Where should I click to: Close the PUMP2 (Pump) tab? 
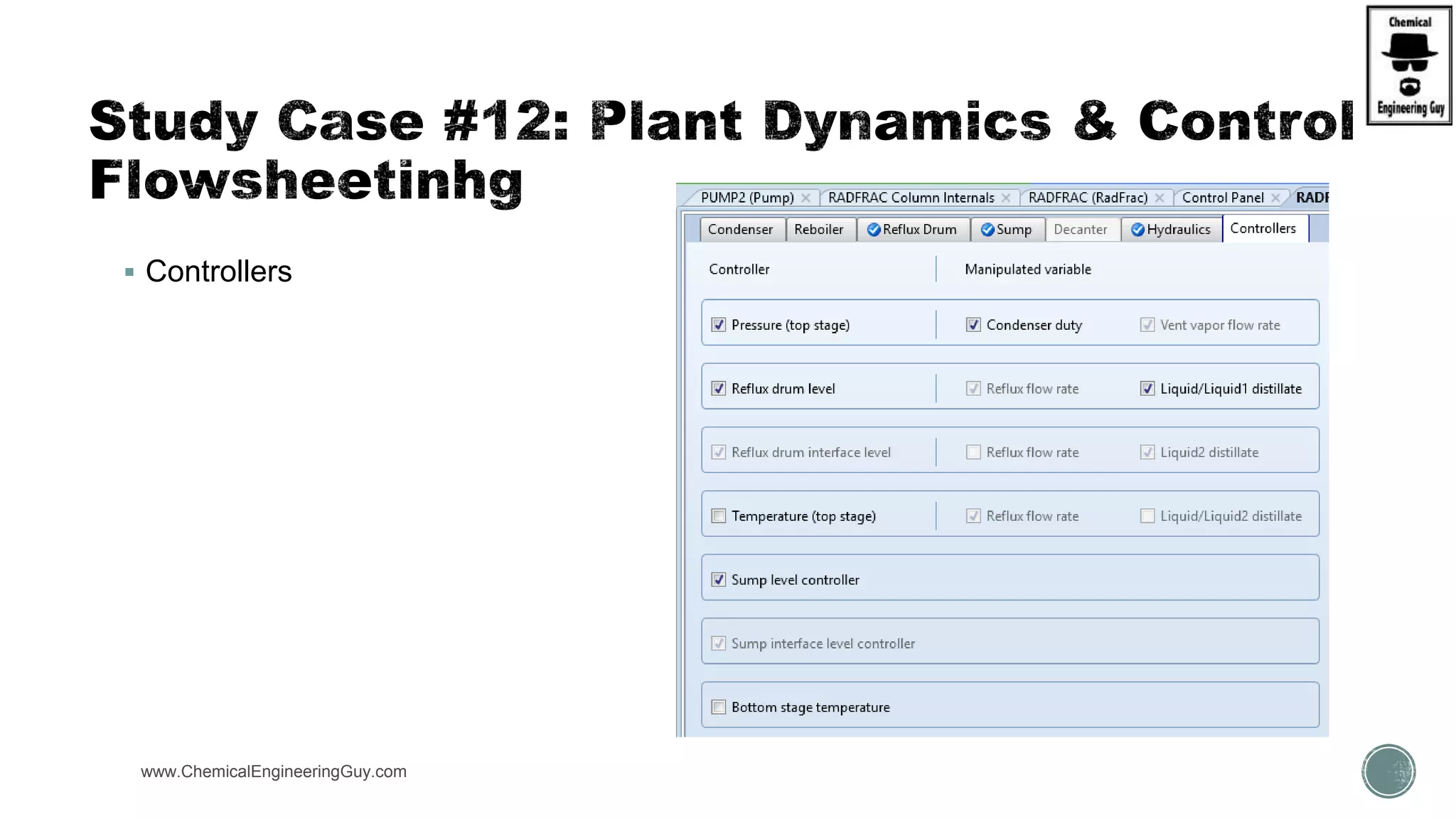pyautogui.click(x=805, y=198)
